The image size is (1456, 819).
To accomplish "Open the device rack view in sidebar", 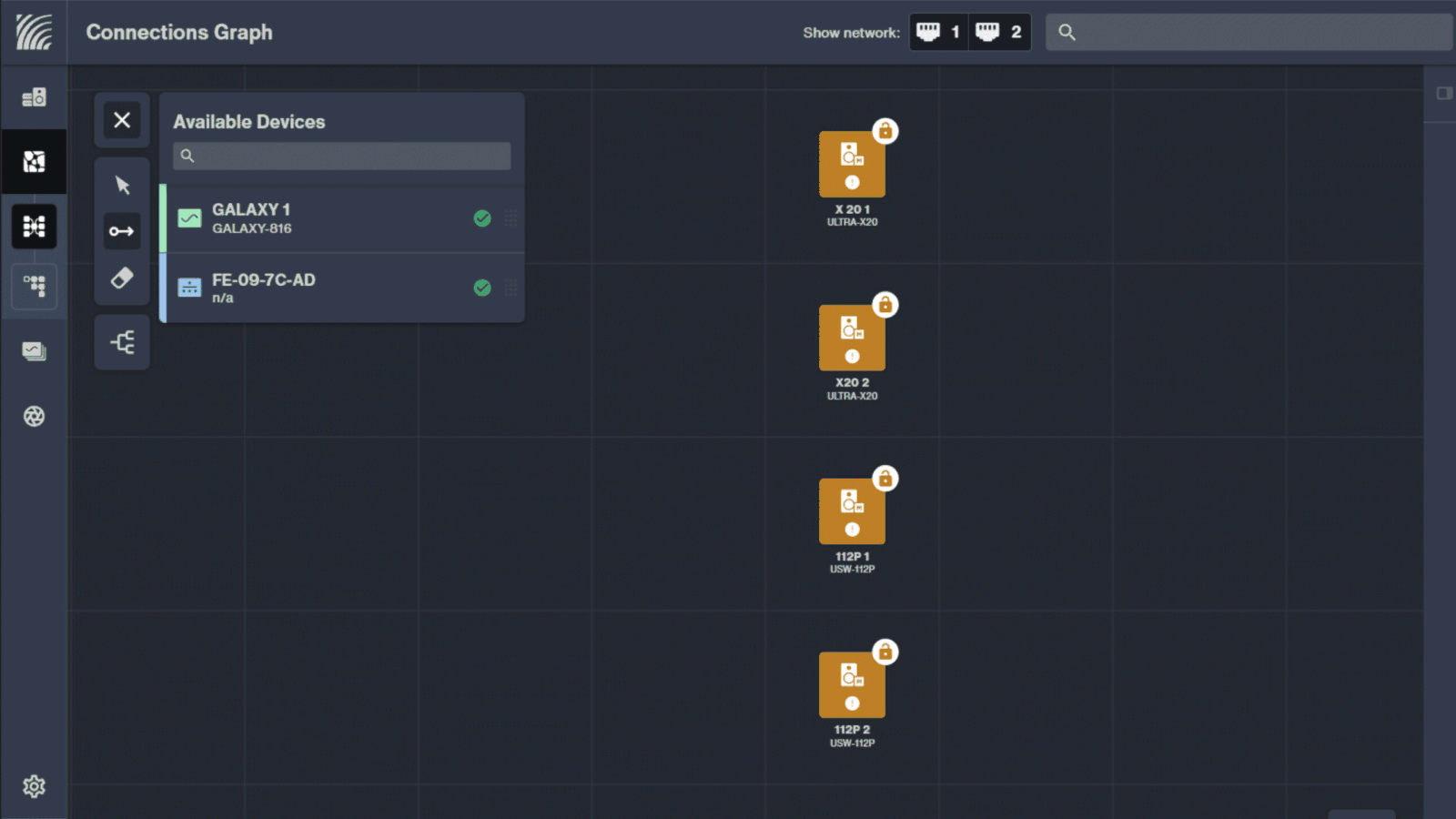I will pyautogui.click(x=35, y=96).
